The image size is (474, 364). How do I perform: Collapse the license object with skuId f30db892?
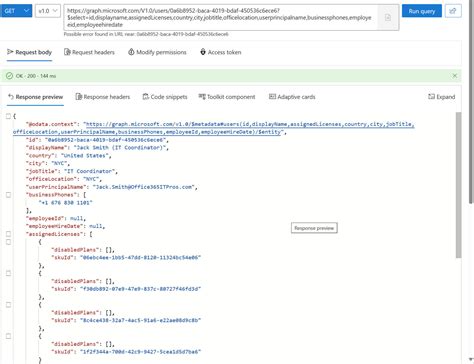coord(8,273)
